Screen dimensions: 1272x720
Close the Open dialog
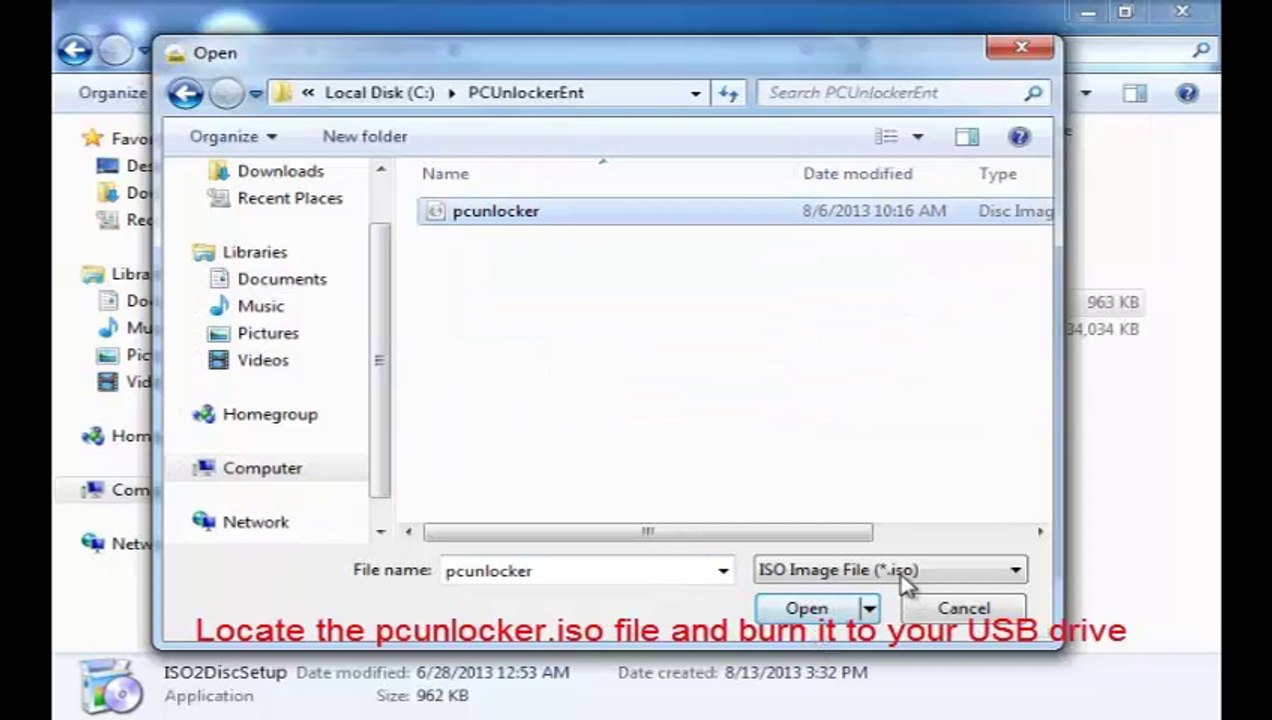tap(1020, 46)
